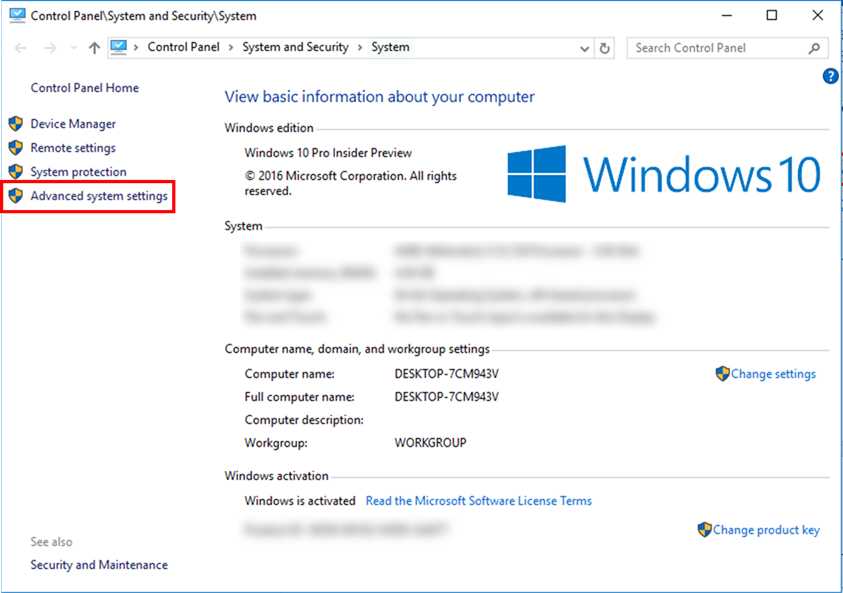Open Remote settings link

73,148
